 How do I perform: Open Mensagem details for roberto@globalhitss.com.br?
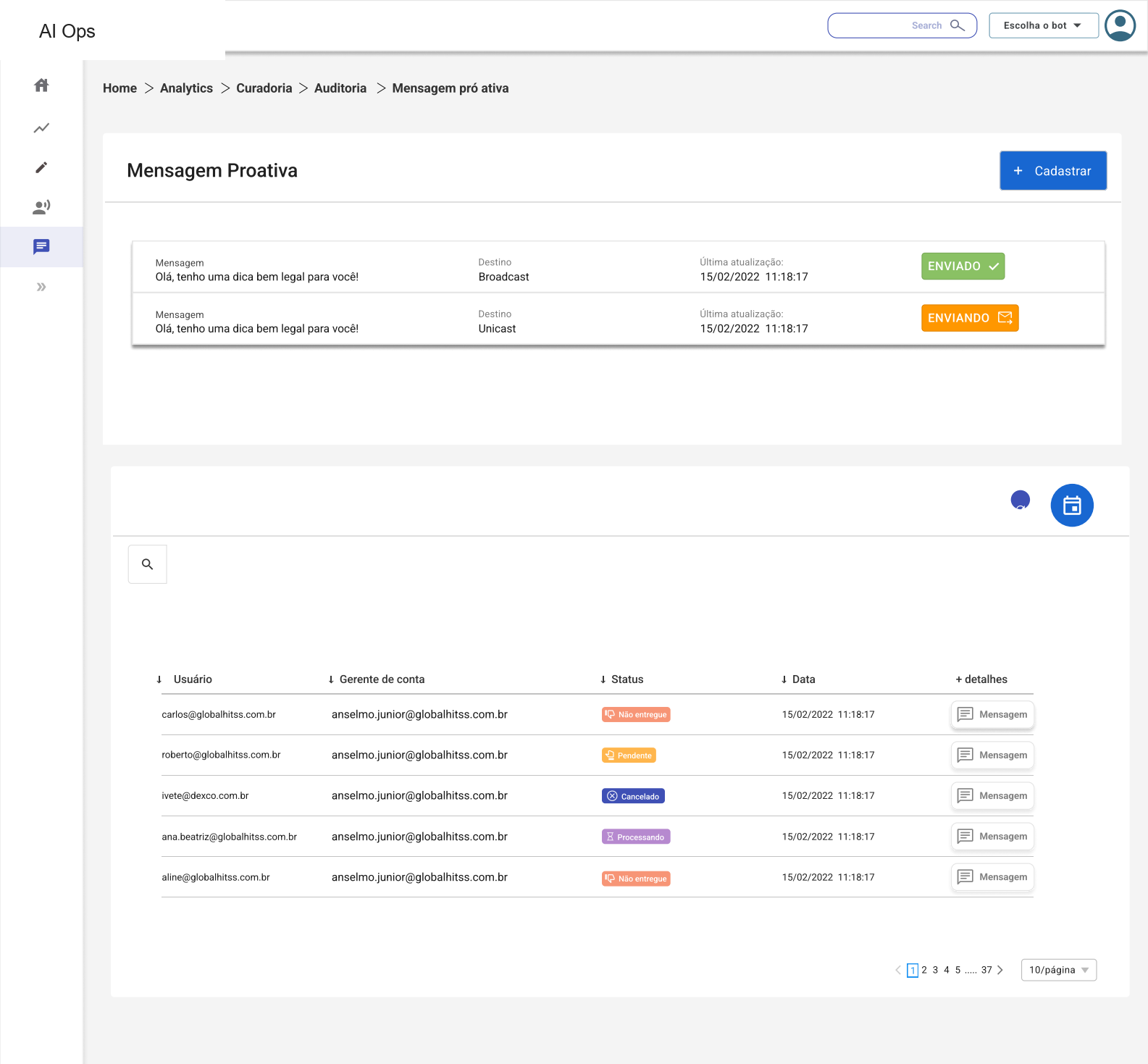[992, 755]
